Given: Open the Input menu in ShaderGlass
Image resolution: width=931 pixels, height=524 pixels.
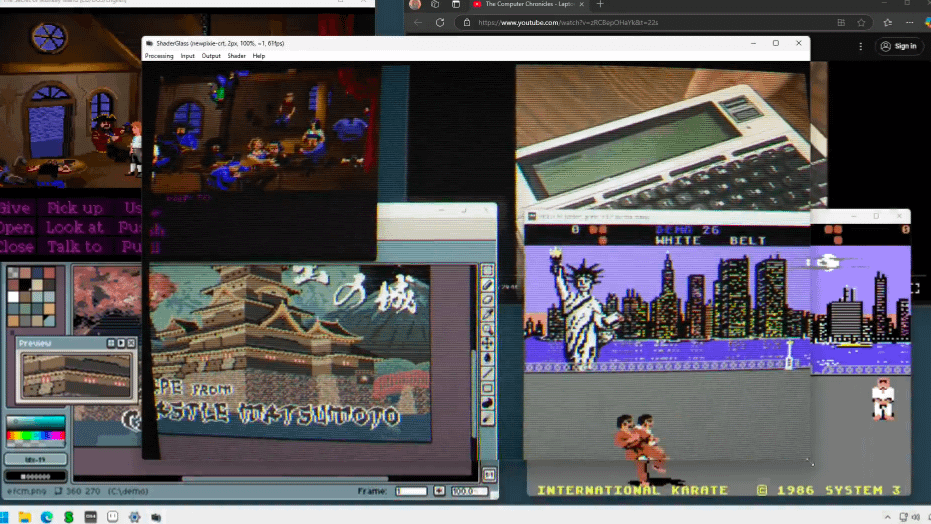Looking at the screenshot, I should [188, 56].
